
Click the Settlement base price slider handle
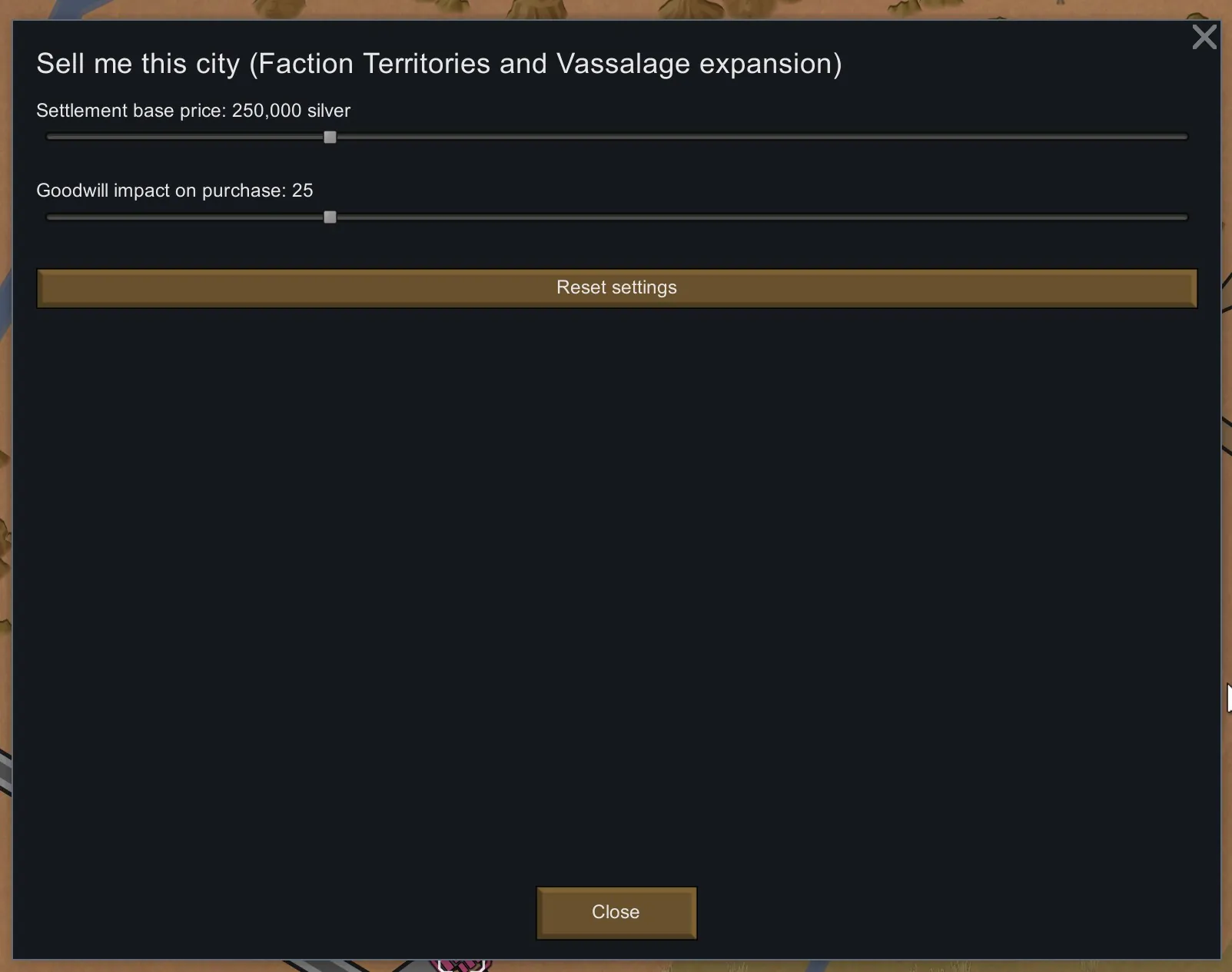(x=330, y=138)
